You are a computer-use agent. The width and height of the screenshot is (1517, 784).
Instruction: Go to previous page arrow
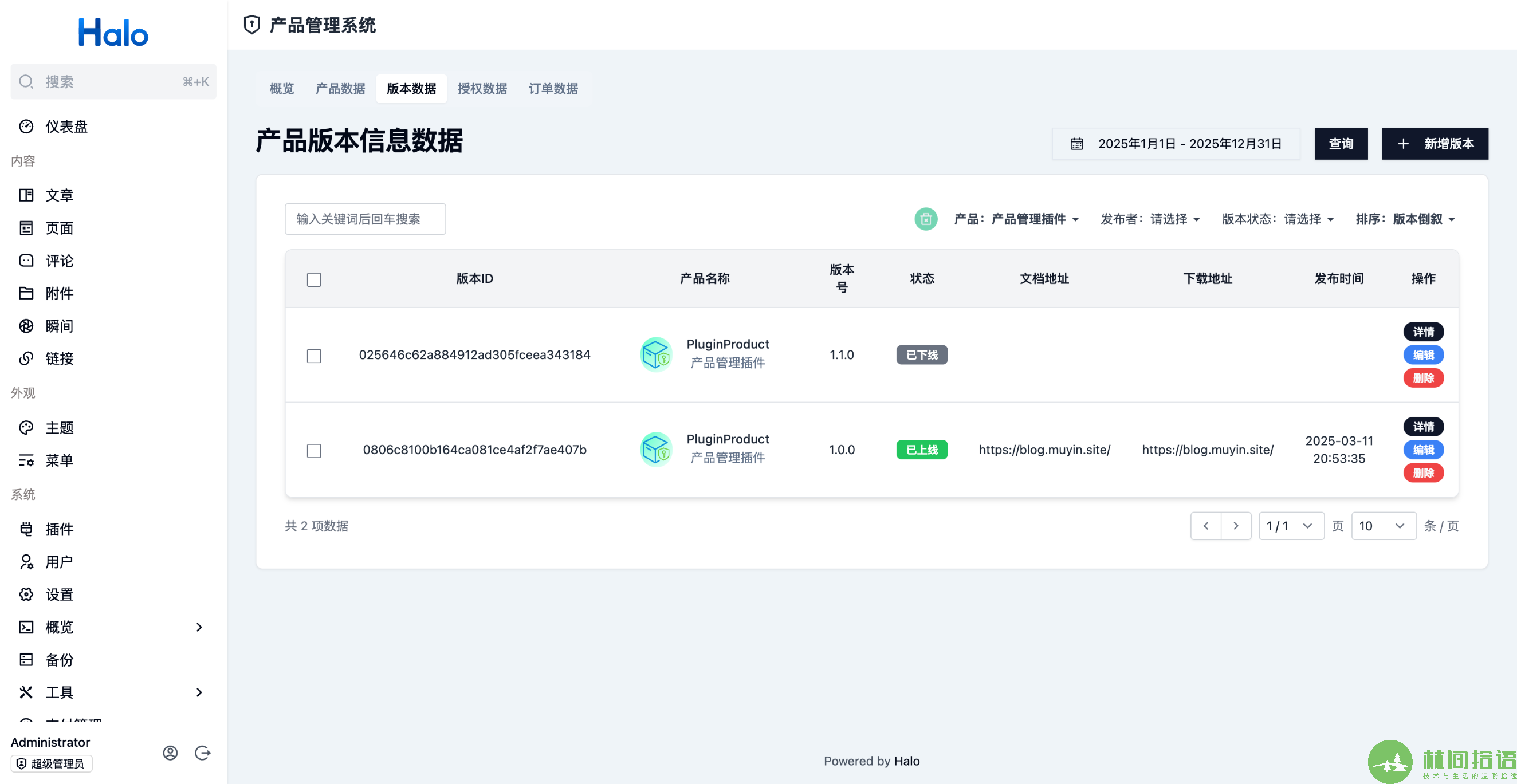click(1205, 526)
